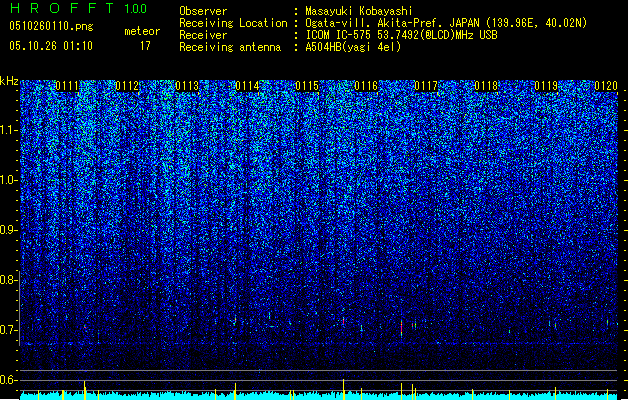Click the Receiver label
Viewport: 629px width, 400px height.
[203, 35]
